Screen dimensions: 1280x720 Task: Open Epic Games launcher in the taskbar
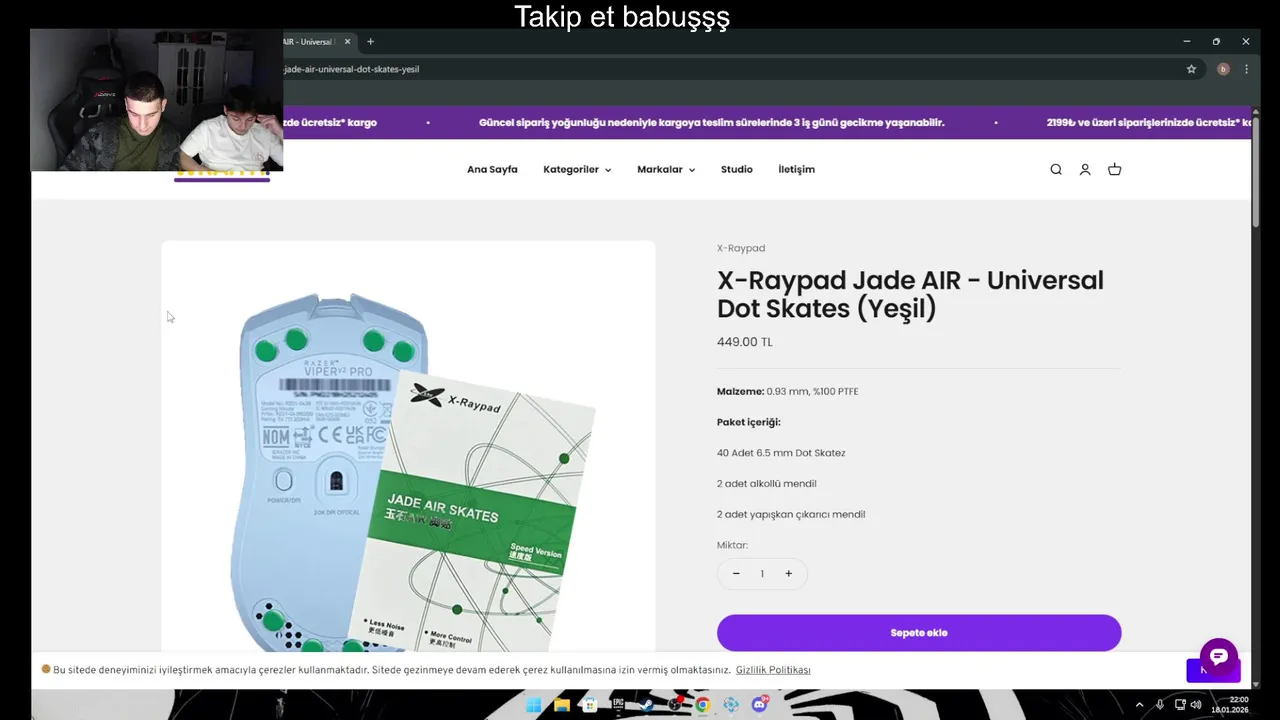click(618, 704)
